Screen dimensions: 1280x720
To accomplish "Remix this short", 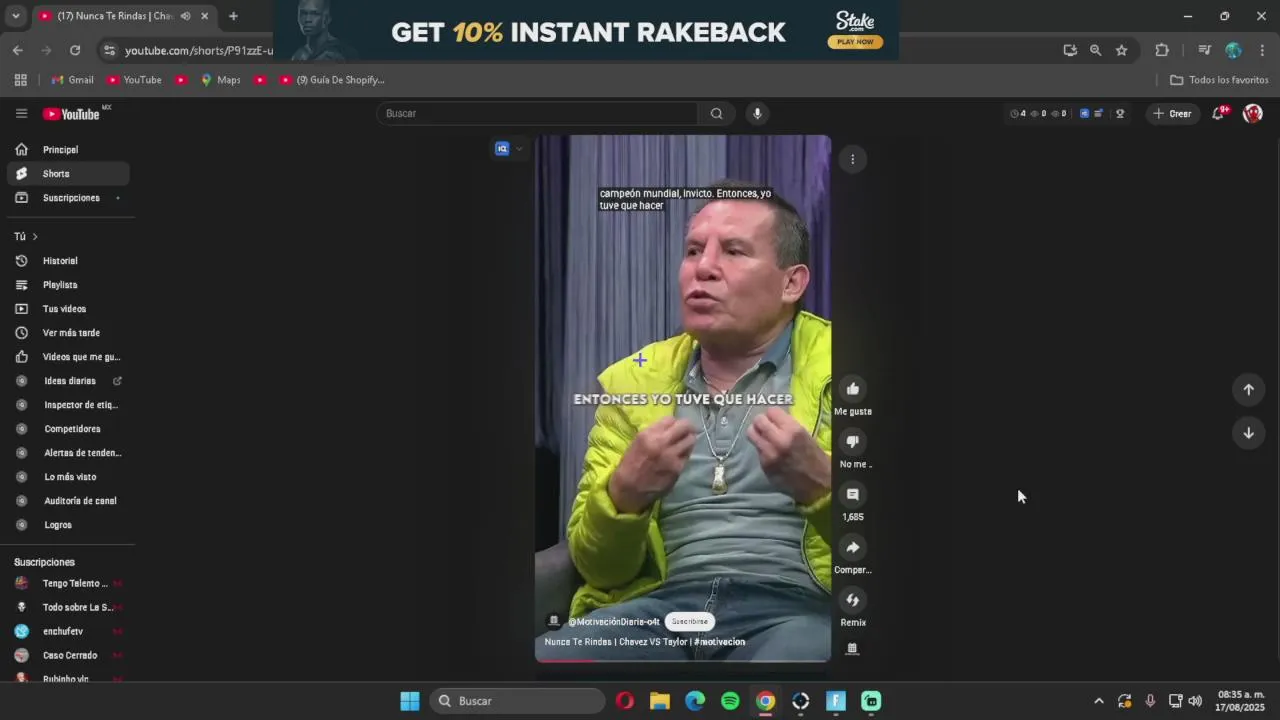I will tap(852, 600).
